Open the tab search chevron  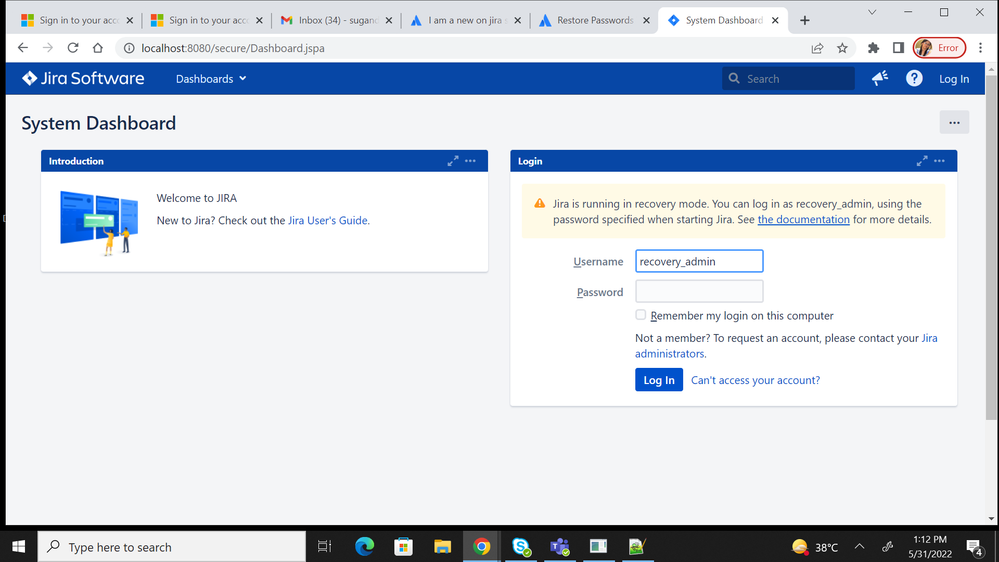(872, 12)
